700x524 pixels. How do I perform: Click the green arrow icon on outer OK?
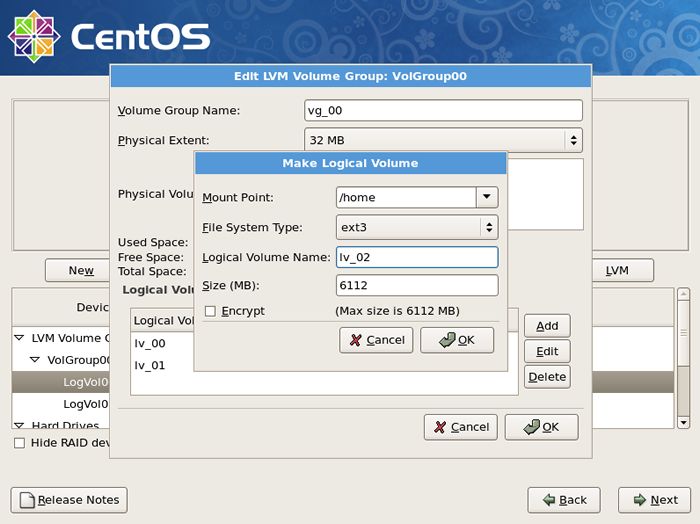click(x=531, y=427)
